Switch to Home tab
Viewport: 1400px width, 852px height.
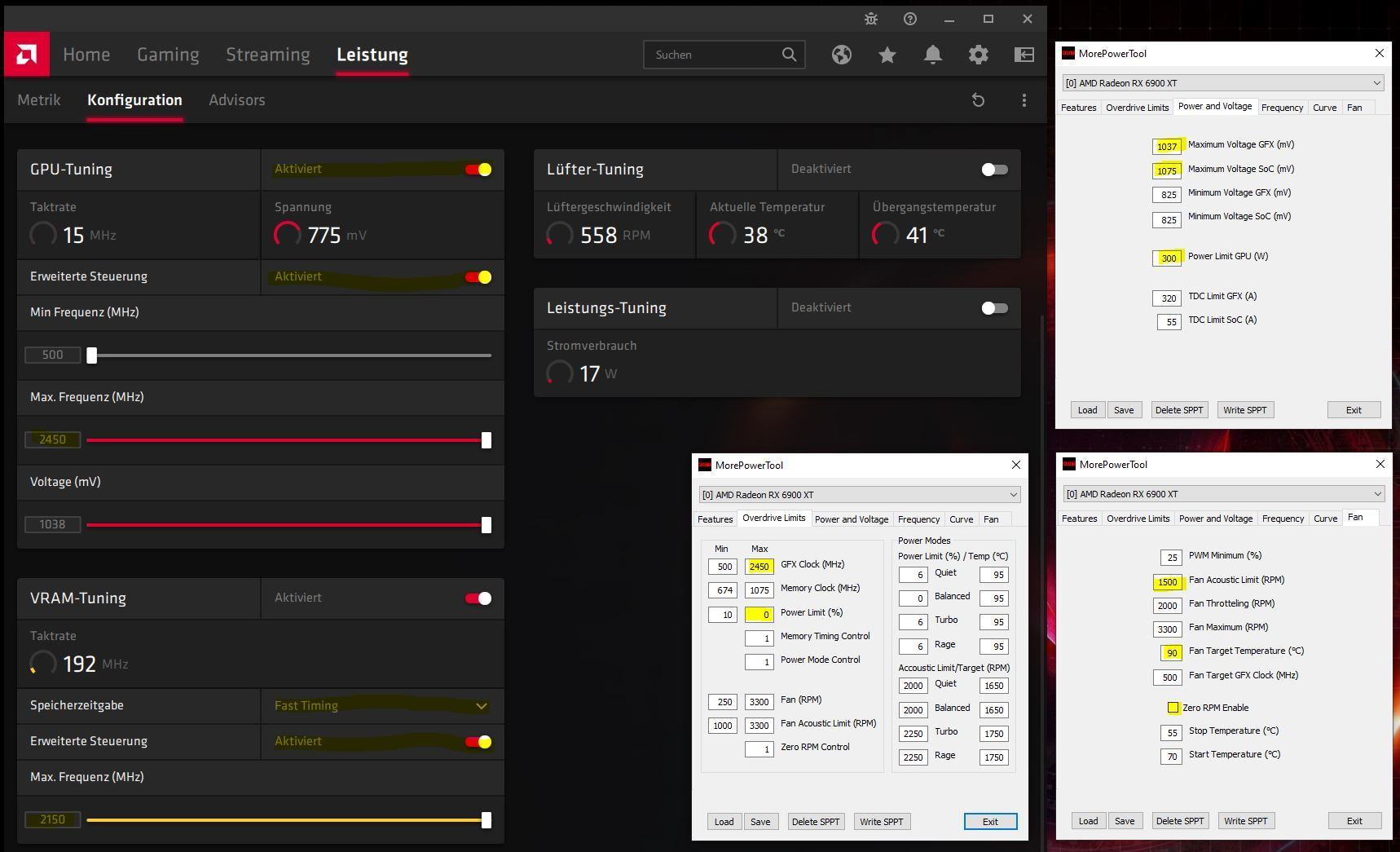[x=86, y=55]
